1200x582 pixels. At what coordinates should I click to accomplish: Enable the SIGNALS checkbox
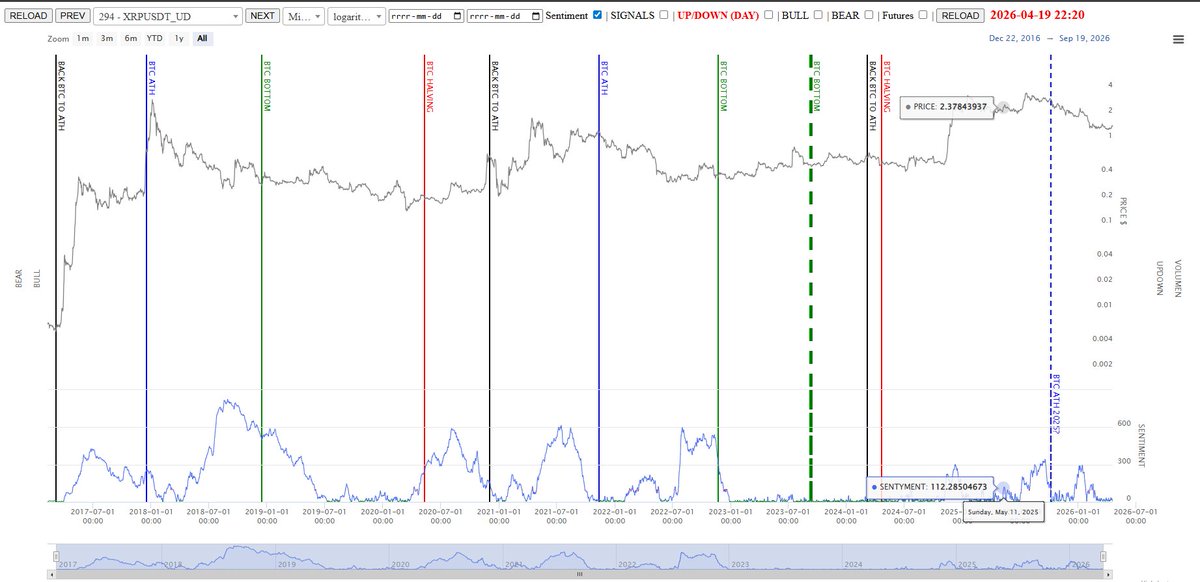[x=664, y=15]
